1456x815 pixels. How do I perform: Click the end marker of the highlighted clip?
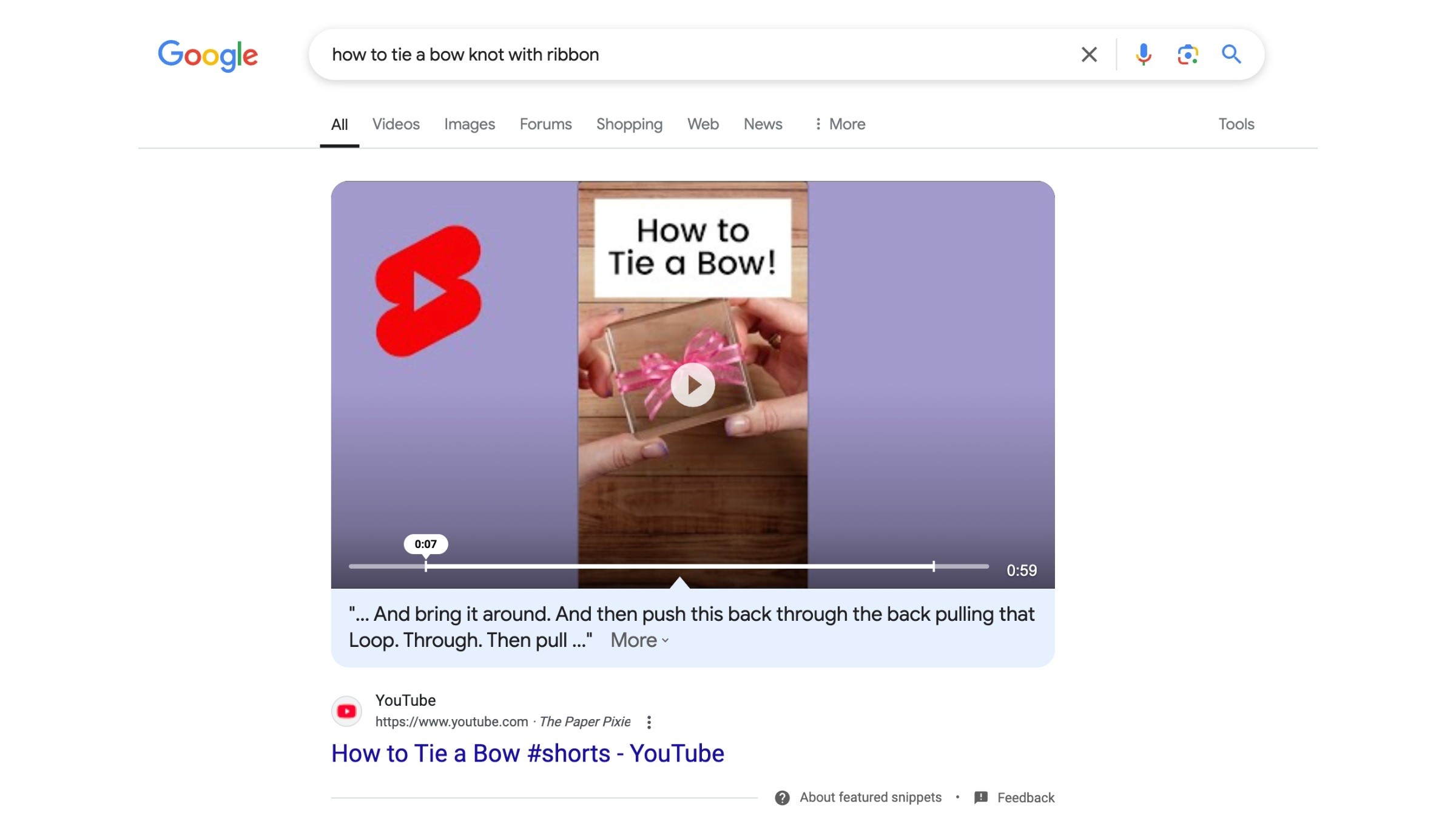click(934, 566)
